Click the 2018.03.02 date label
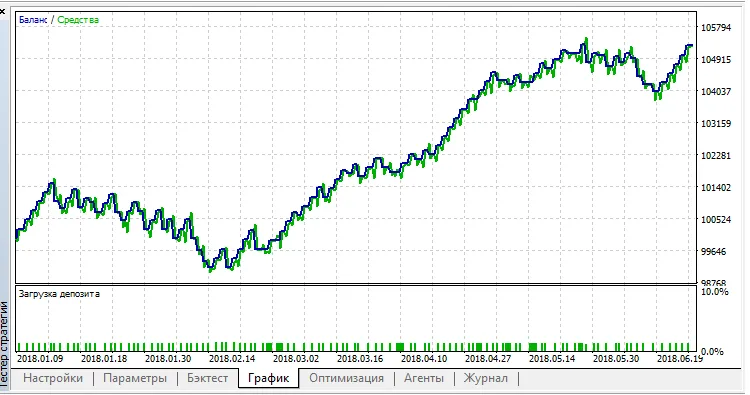 pos(296,358)
